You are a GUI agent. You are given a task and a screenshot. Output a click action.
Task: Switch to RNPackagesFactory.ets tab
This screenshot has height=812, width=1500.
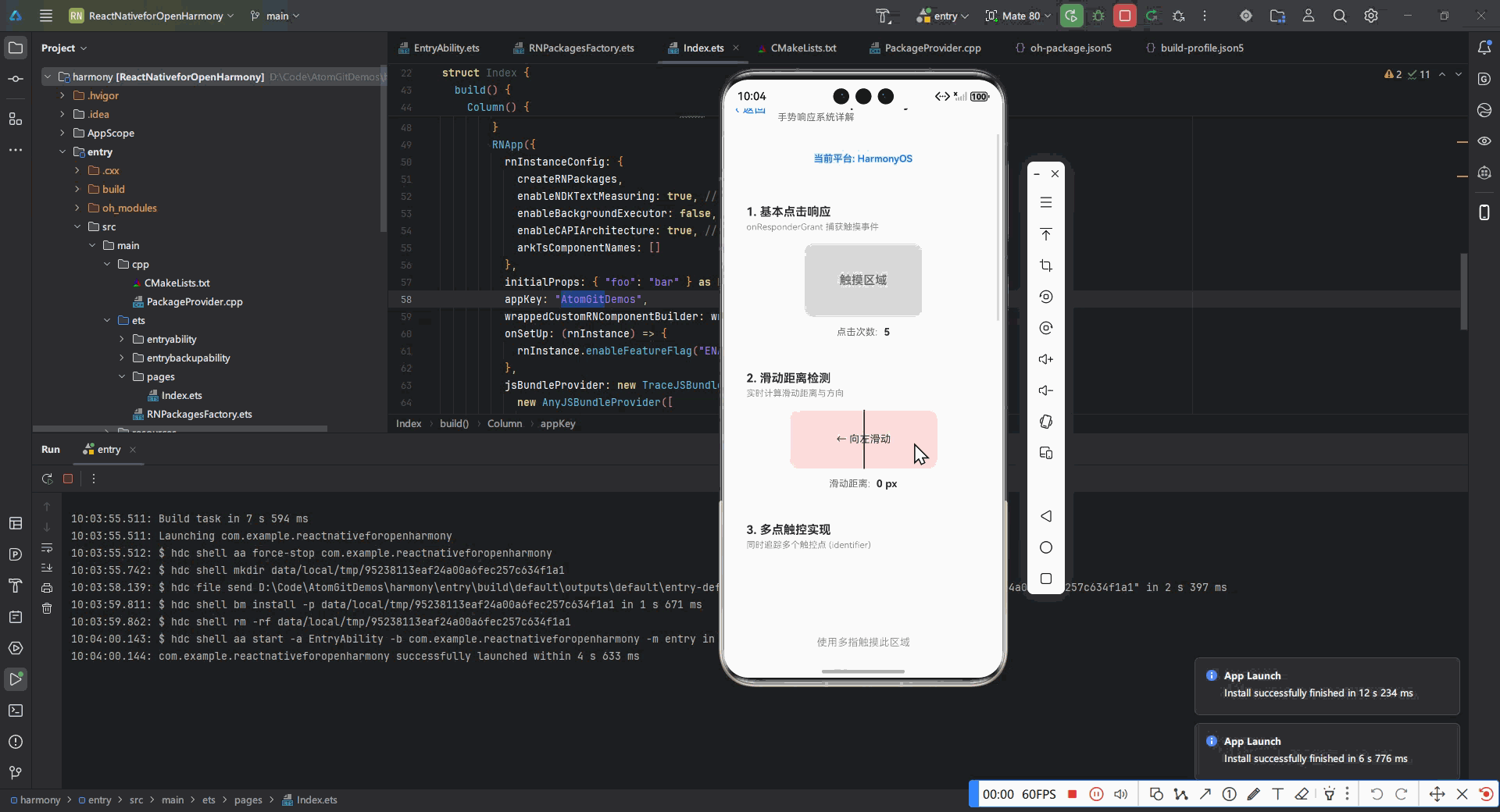(x=574, y=48)
